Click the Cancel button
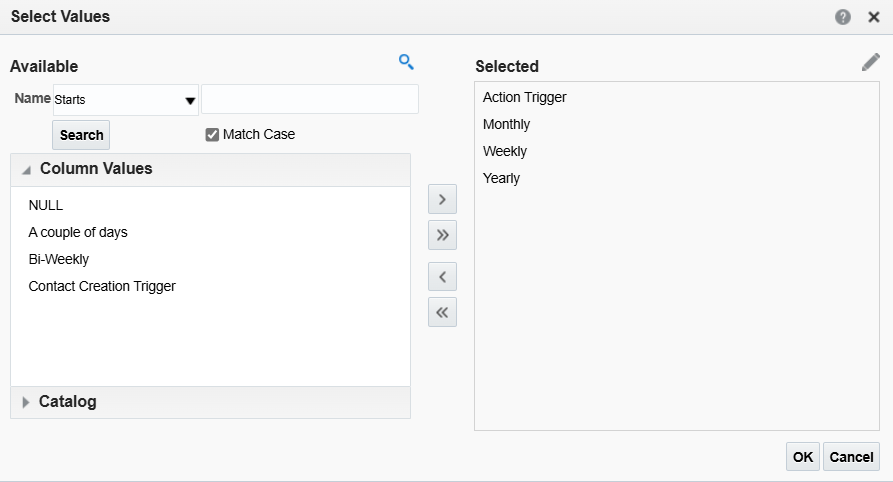893x482 pixels. click(x=851, y=457)
